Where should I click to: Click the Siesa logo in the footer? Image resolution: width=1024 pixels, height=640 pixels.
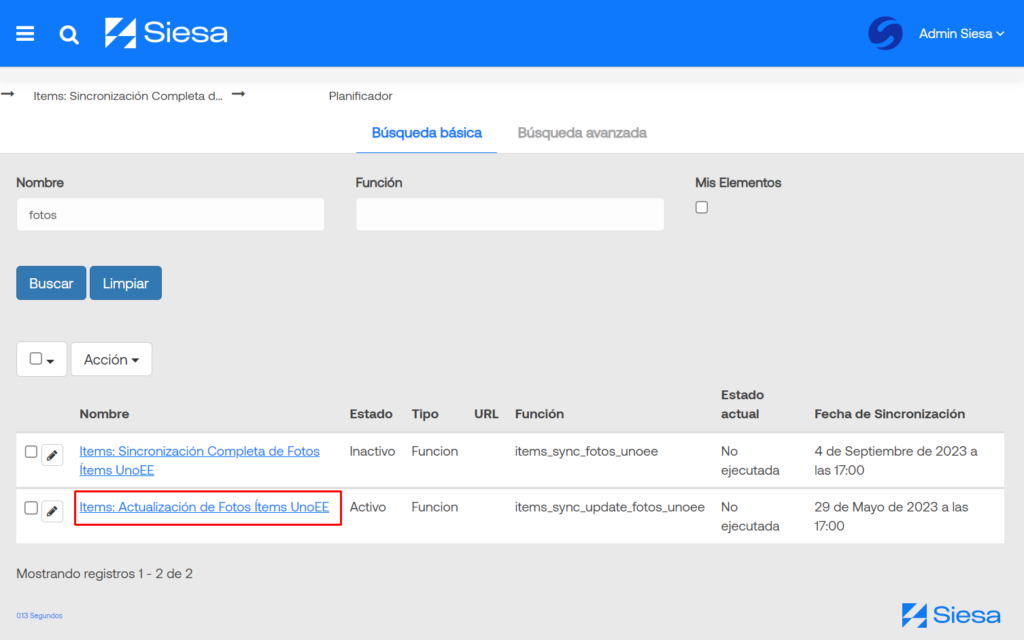click(948, 615)
